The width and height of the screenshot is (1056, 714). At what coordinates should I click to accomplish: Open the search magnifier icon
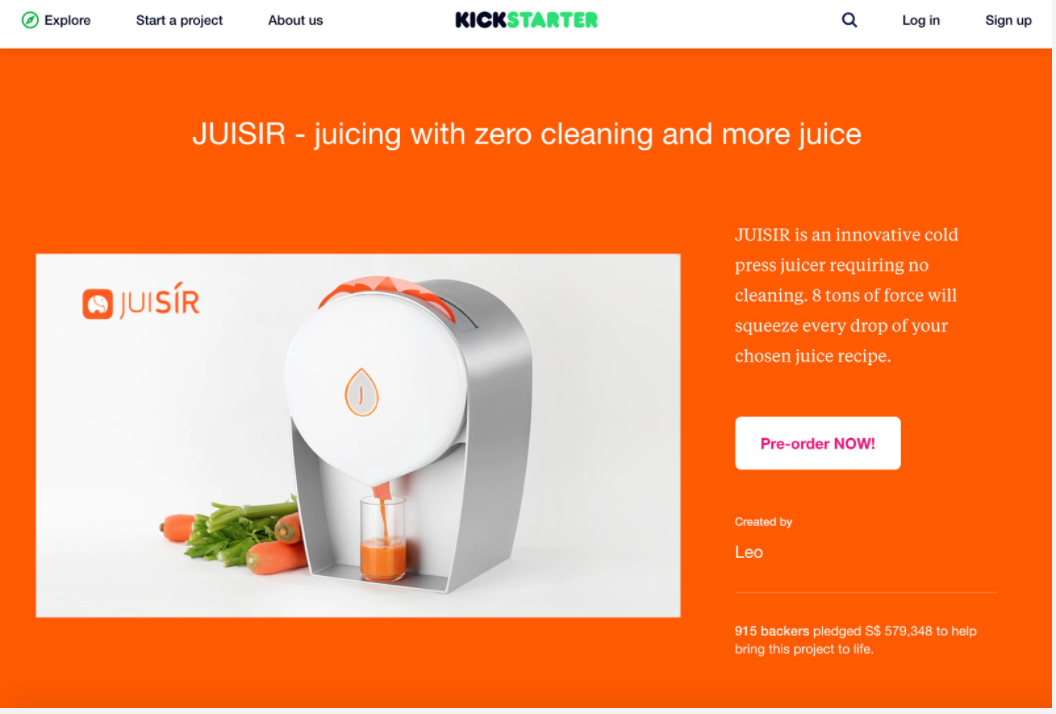[x=849, y=20]
